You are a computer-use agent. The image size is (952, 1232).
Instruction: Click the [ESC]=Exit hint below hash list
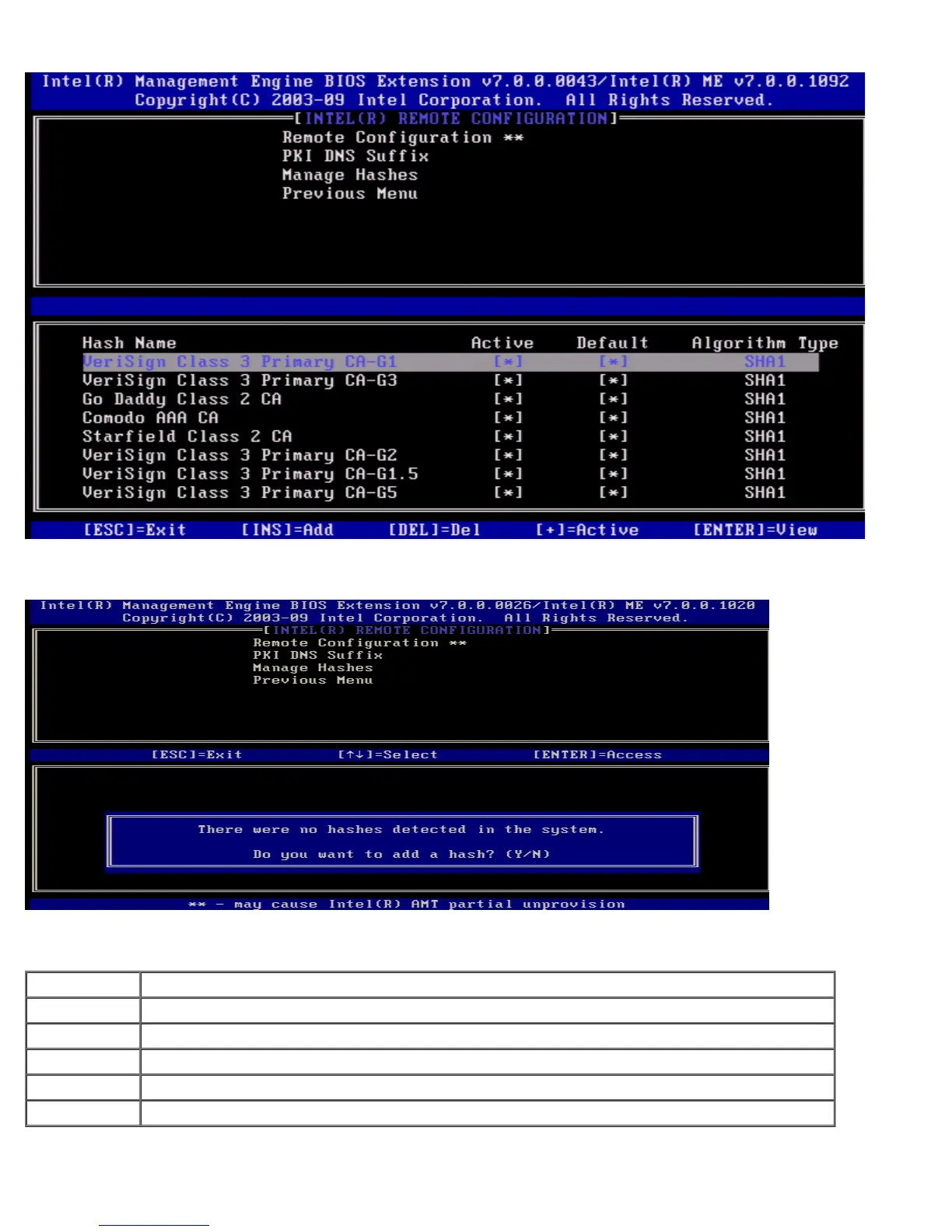click(x=135, y=530)
